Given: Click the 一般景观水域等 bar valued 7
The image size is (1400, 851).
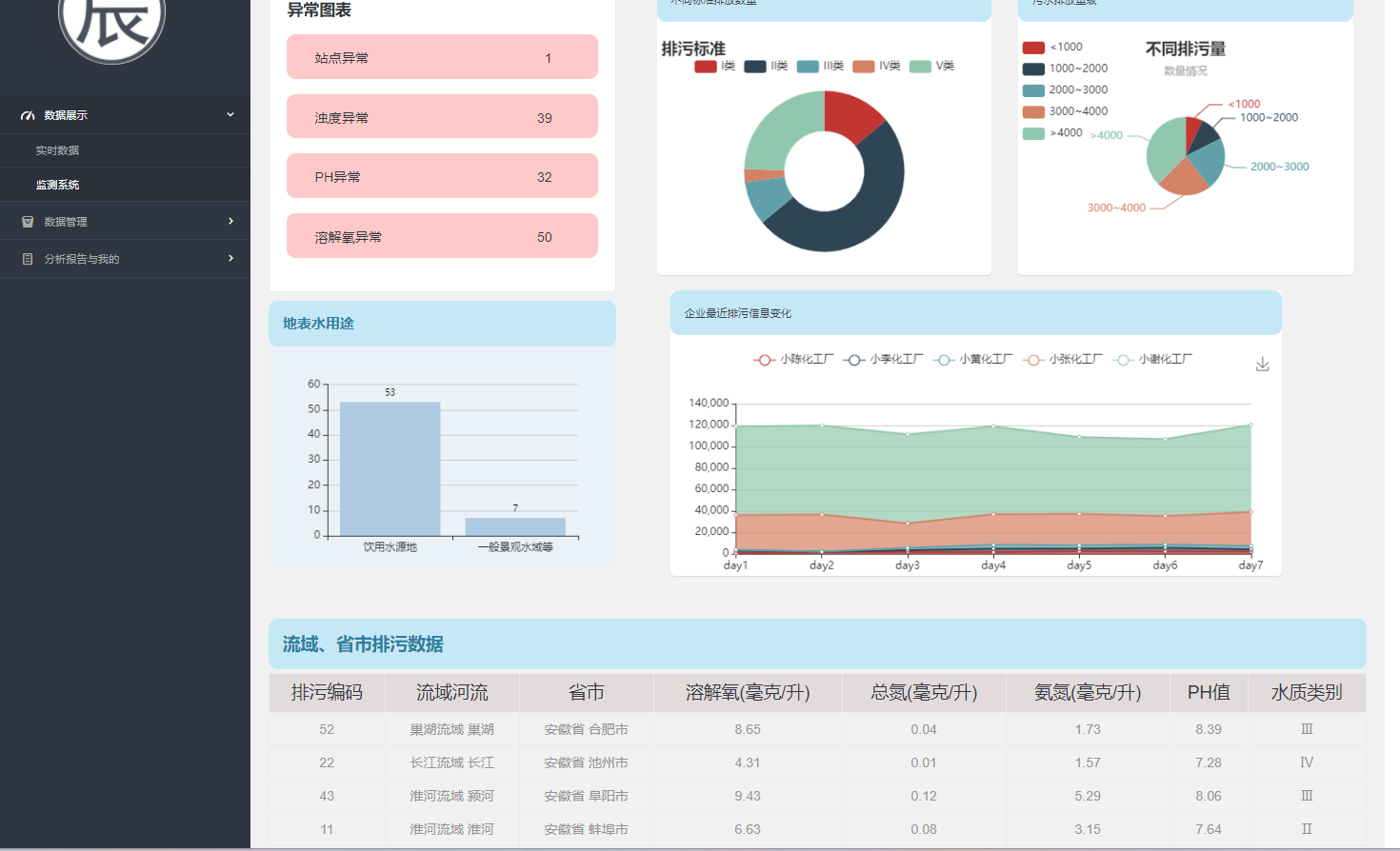Looking at the screenshot, I should point(515,526).
